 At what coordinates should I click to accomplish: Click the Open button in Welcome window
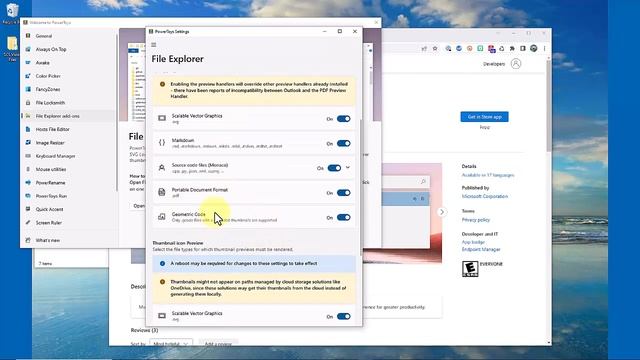139,206
